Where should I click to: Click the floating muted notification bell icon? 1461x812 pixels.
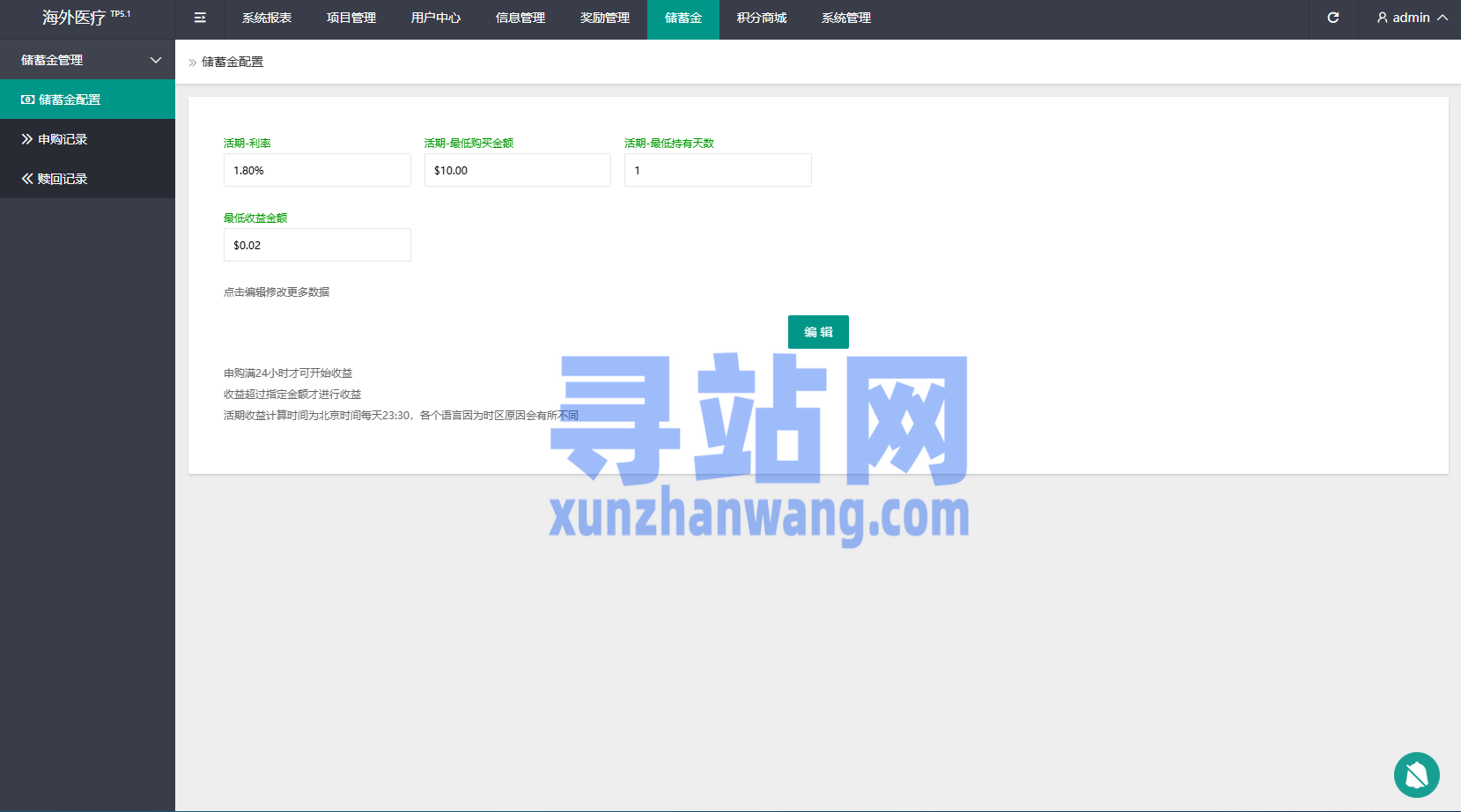[1417, 775]
